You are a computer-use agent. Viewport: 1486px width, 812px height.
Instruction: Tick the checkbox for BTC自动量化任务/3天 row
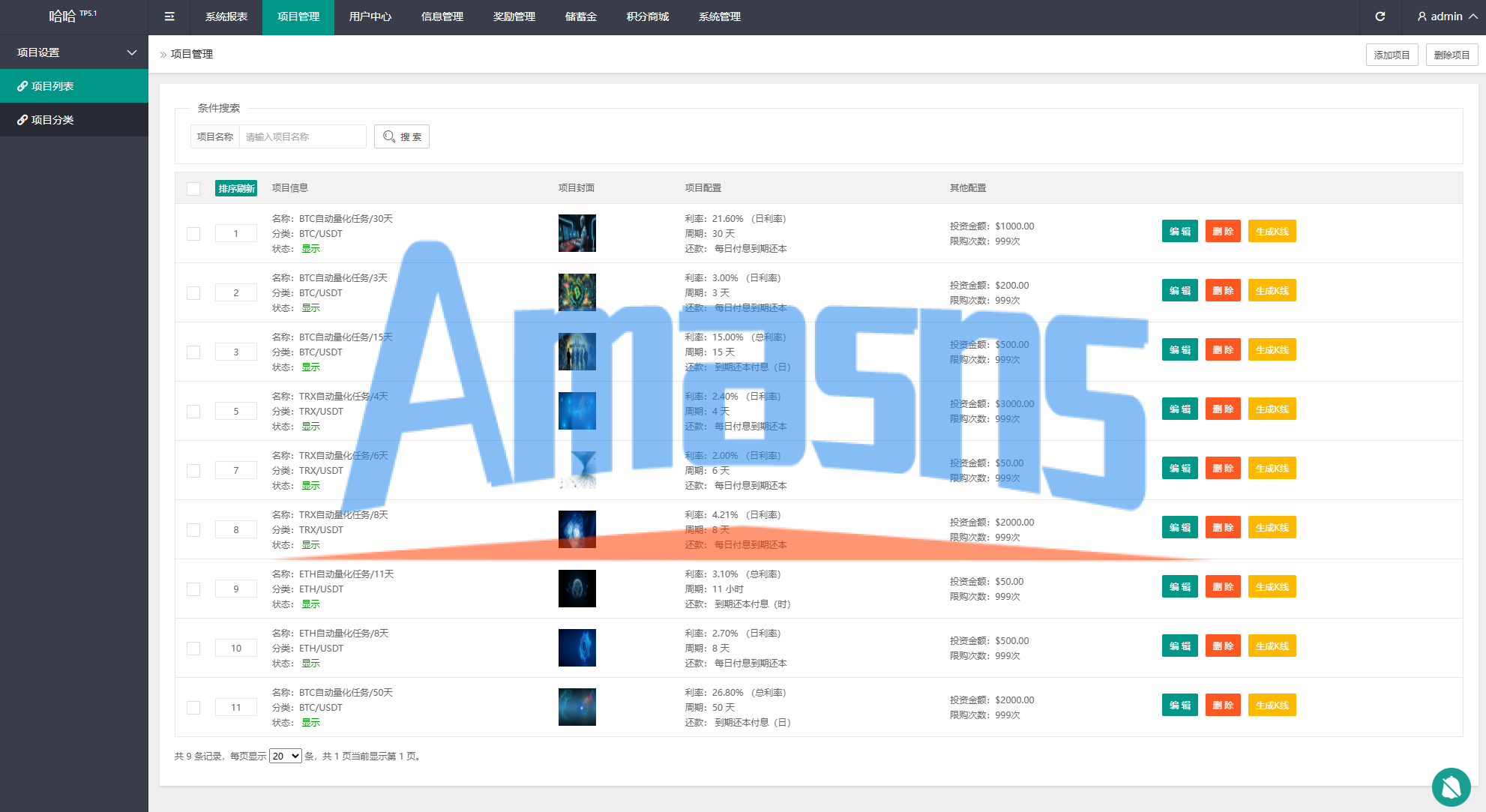[193, 293]
